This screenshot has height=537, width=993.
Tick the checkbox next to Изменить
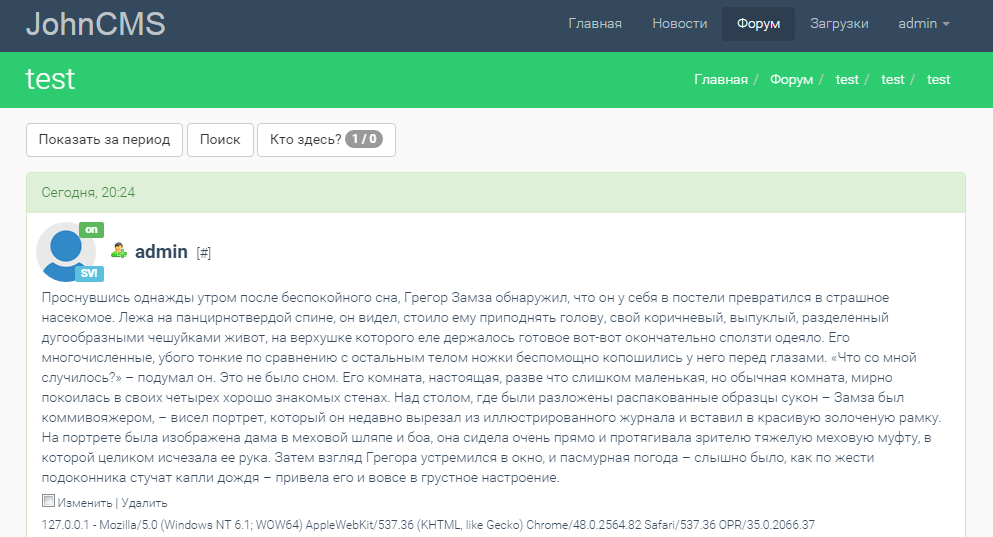(x=48, y=501)
